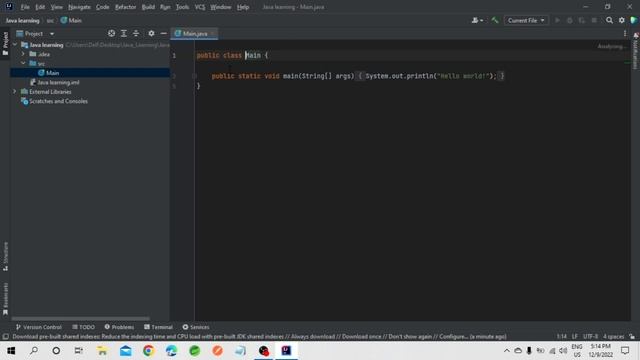Screen dimensions: 640x360
Task: Expand the .idea folder
Action: [23, 54]
